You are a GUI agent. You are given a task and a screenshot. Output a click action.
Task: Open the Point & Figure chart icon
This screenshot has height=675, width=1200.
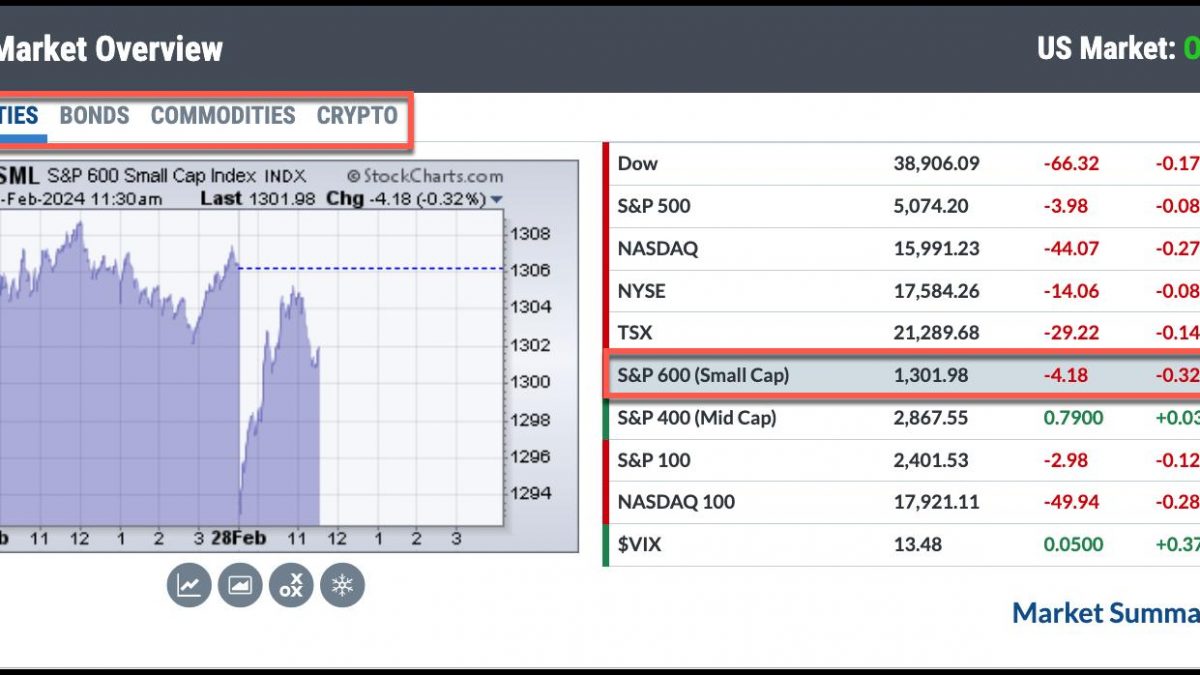[x=291, y=585]
